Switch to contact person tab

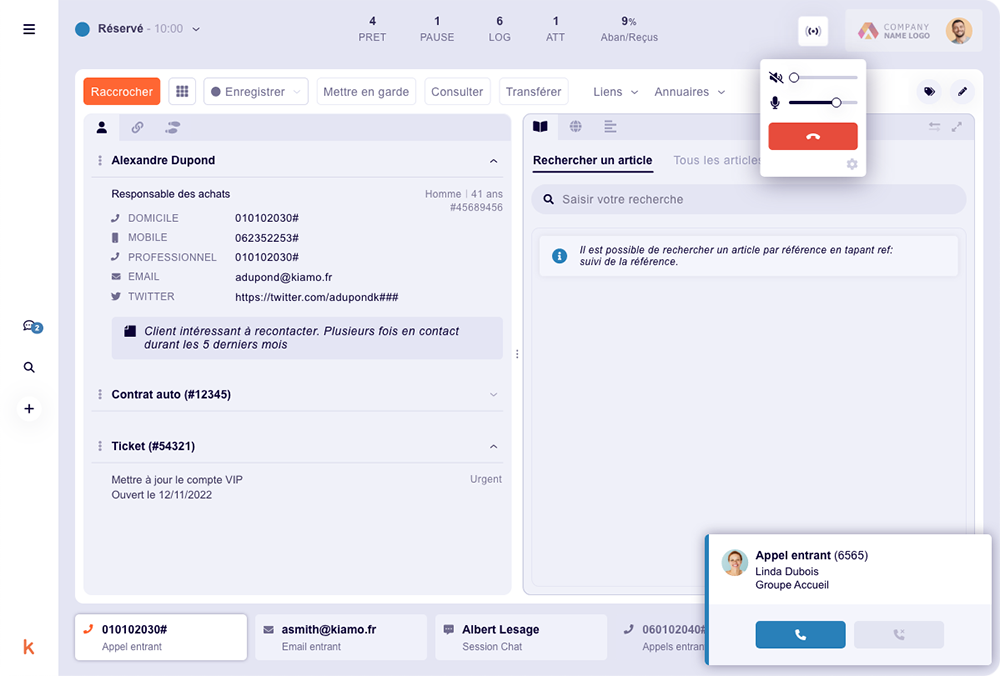tap(101, 128)
